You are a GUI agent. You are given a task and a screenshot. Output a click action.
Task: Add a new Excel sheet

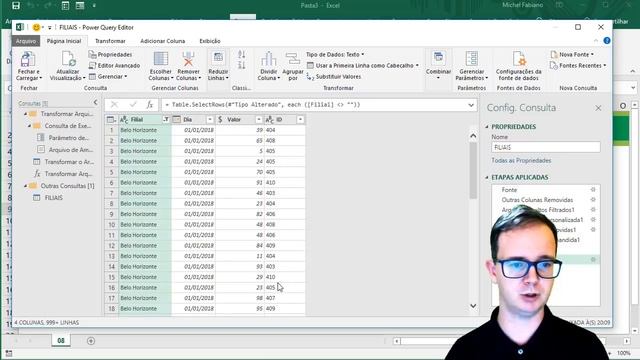91,341
